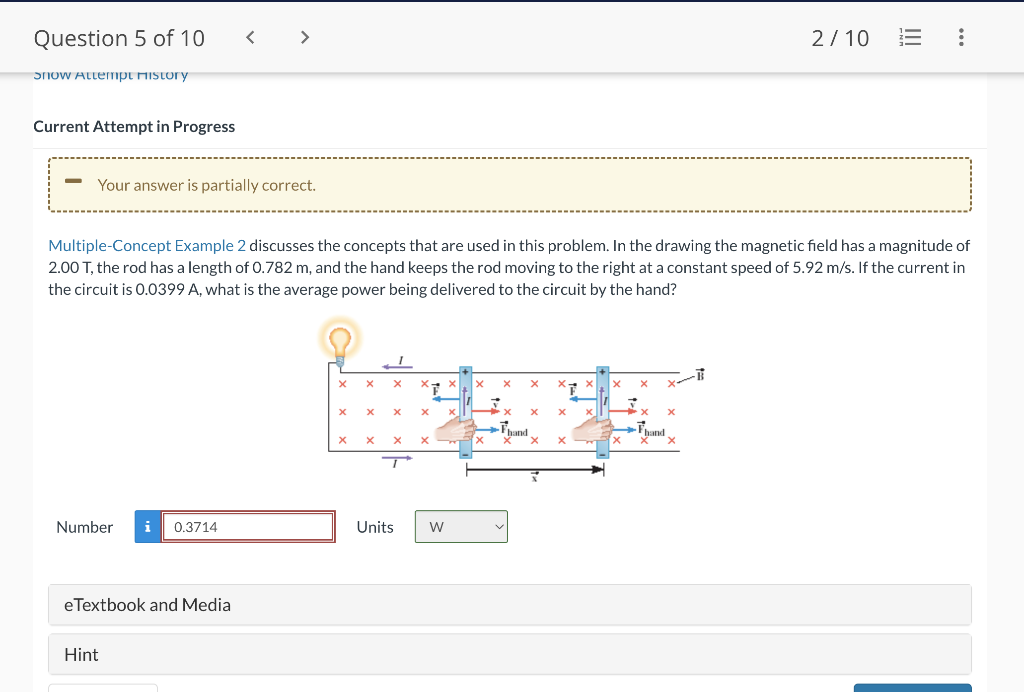This screenshot has width=1024, height=692.
Task: Open the Multiple-Concept Example 2 link
Action: (146, 245)
